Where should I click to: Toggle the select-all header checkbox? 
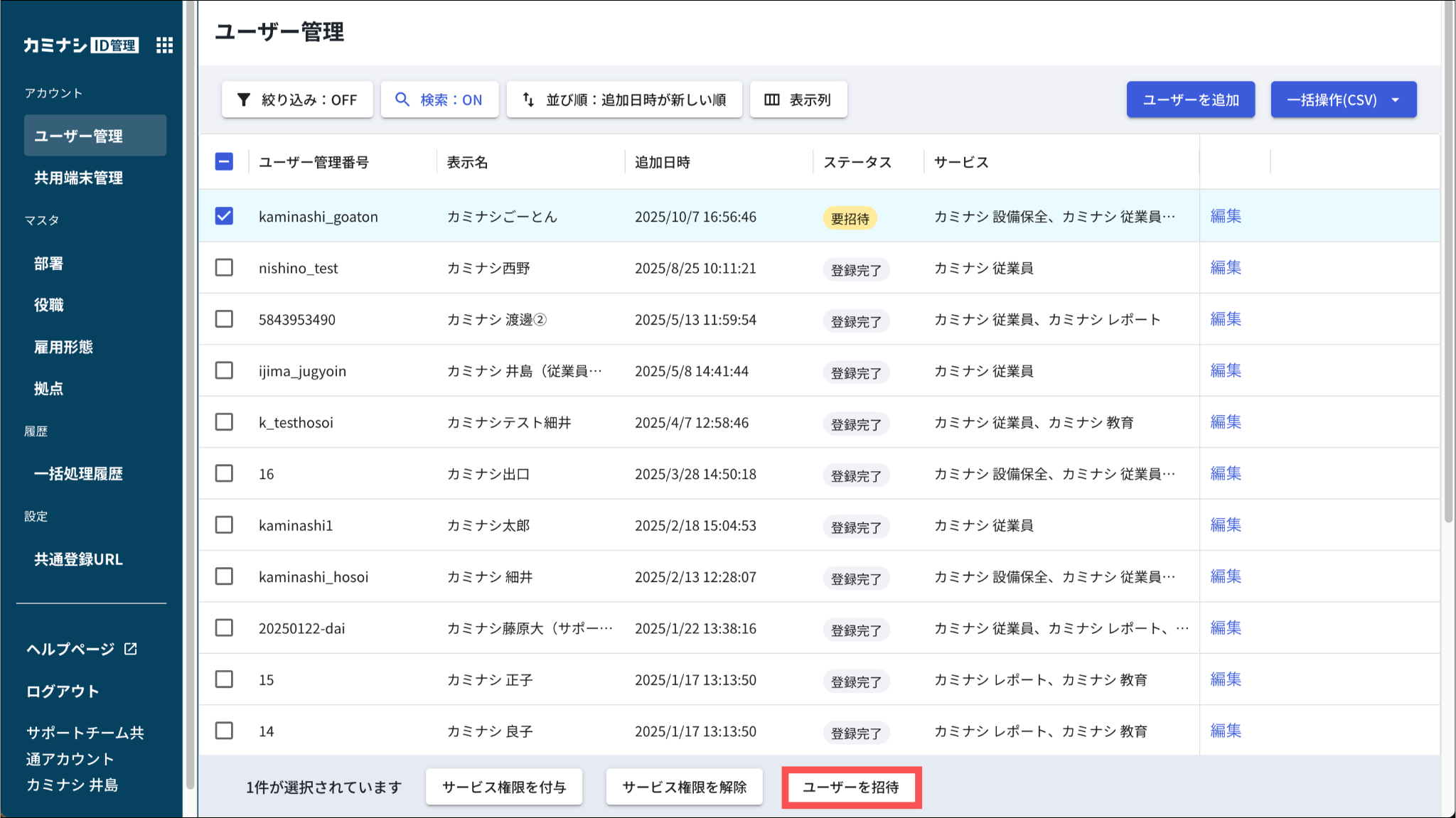(x=224, y=162)
